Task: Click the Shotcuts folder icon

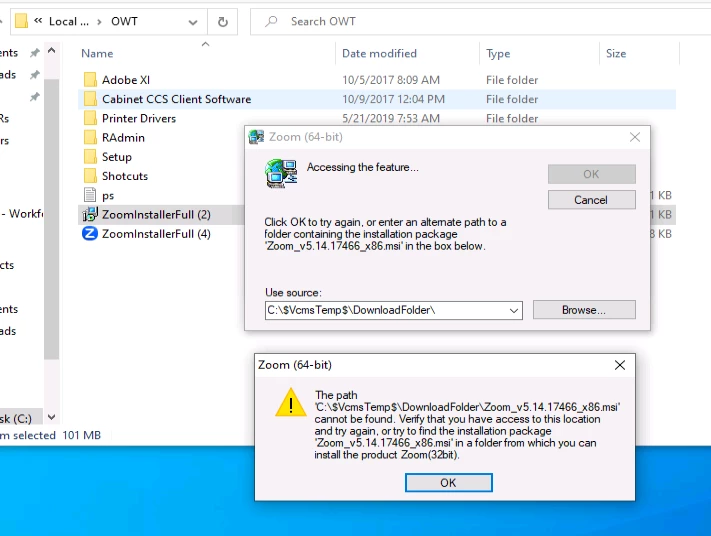Action: pos(90,176)
